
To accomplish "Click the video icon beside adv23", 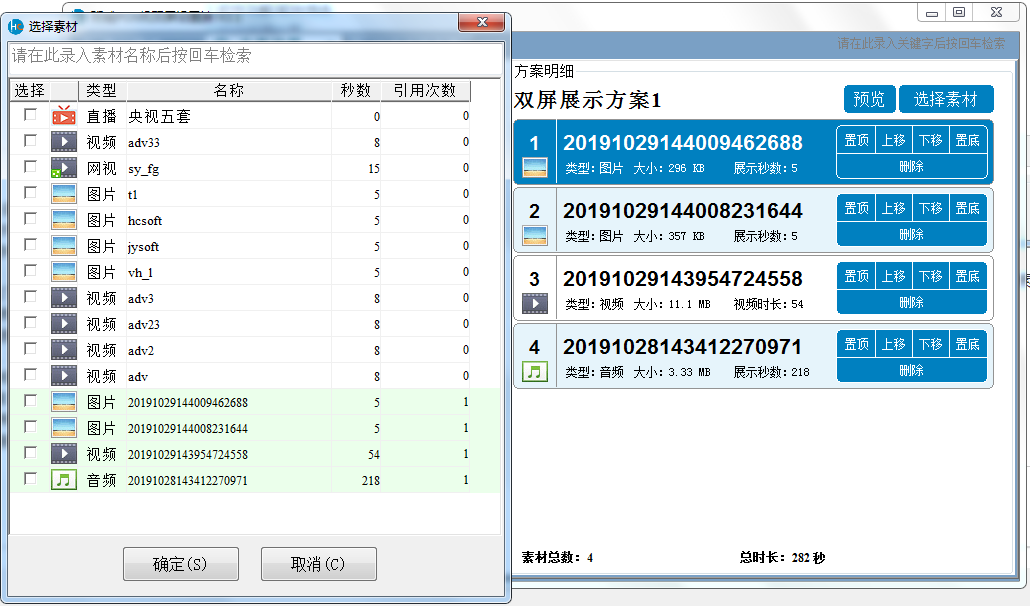I will point(64,324).
